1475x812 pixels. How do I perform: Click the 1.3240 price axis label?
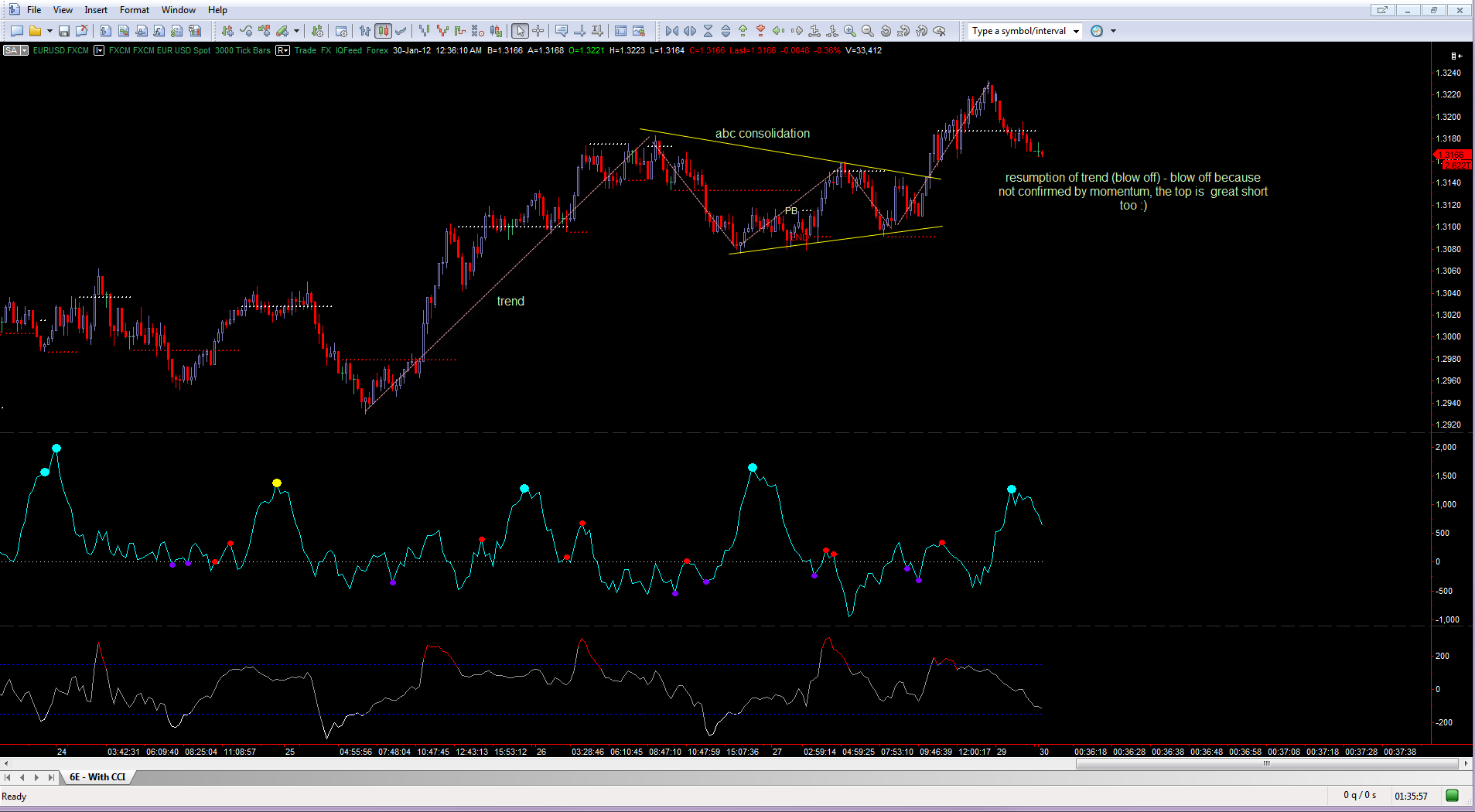[1449, 73]
